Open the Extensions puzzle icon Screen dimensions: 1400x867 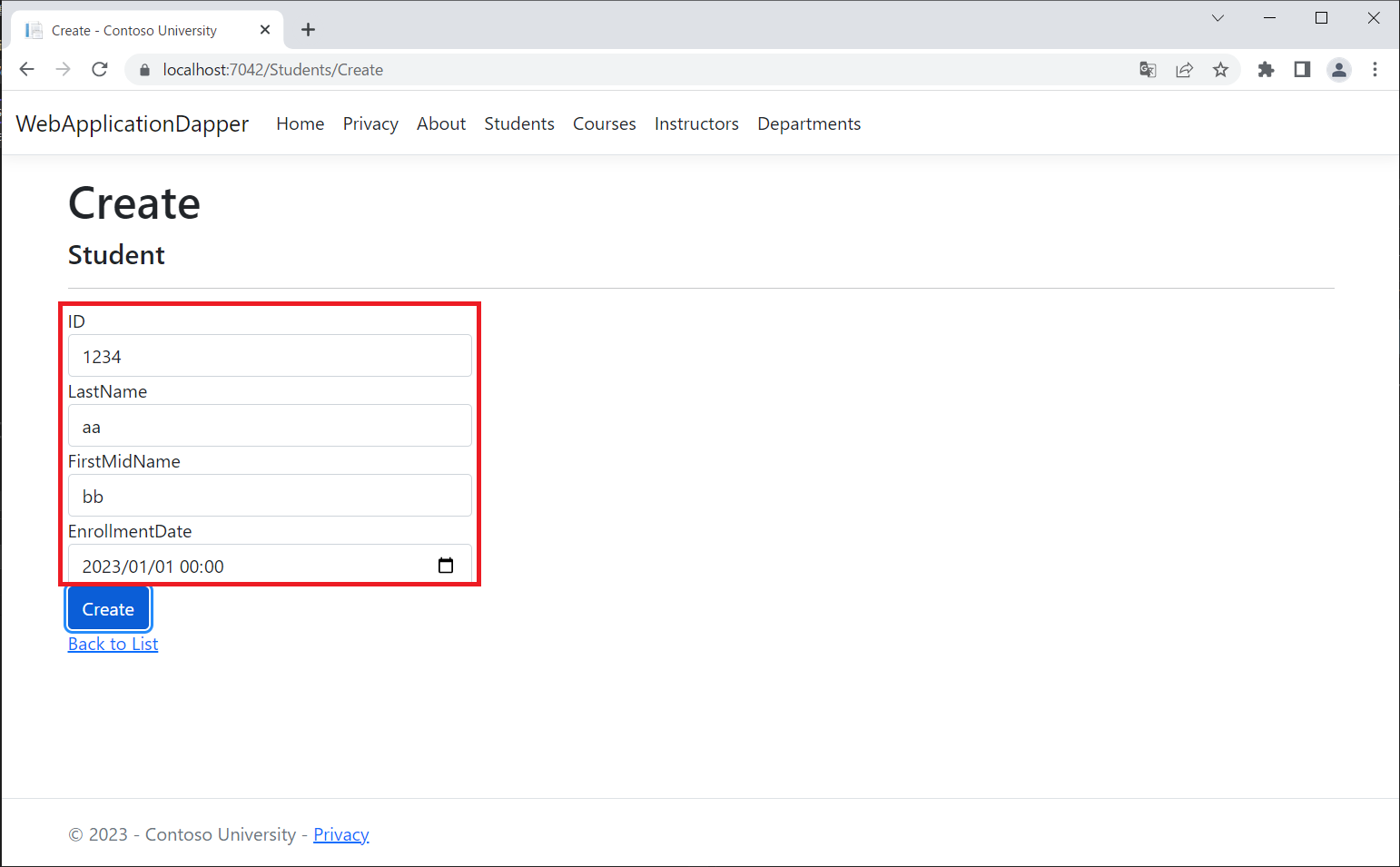1266,70
